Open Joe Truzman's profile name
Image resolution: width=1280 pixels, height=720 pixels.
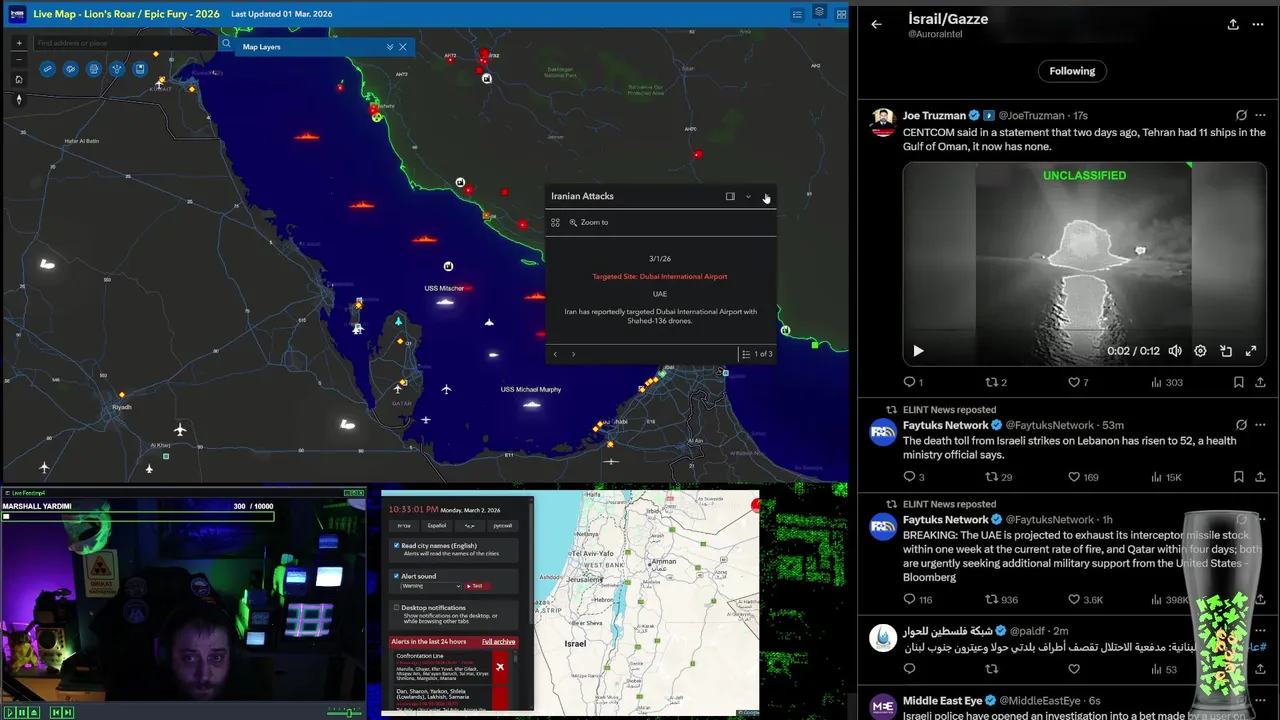click(933, 115)
